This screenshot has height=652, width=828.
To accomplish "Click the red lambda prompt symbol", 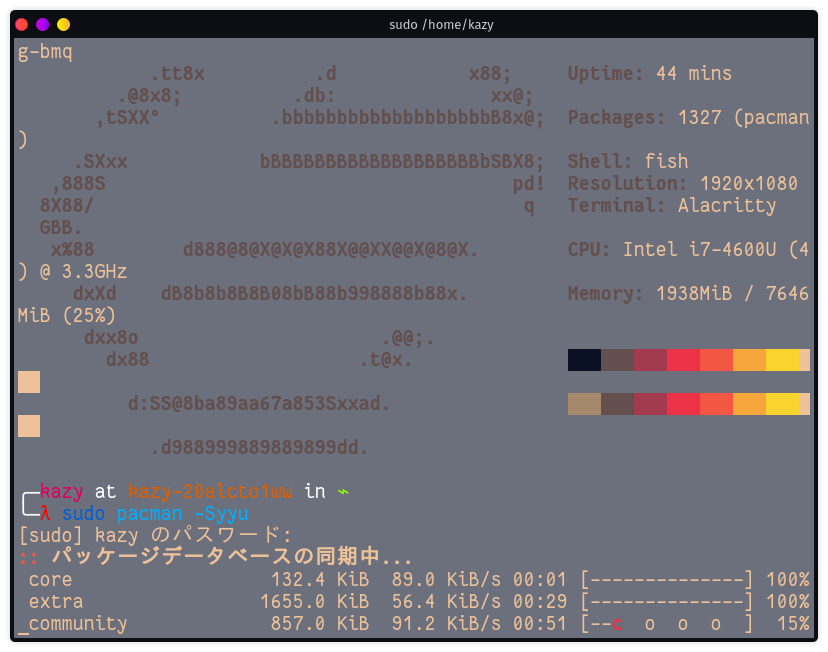I will coord(45,514).
